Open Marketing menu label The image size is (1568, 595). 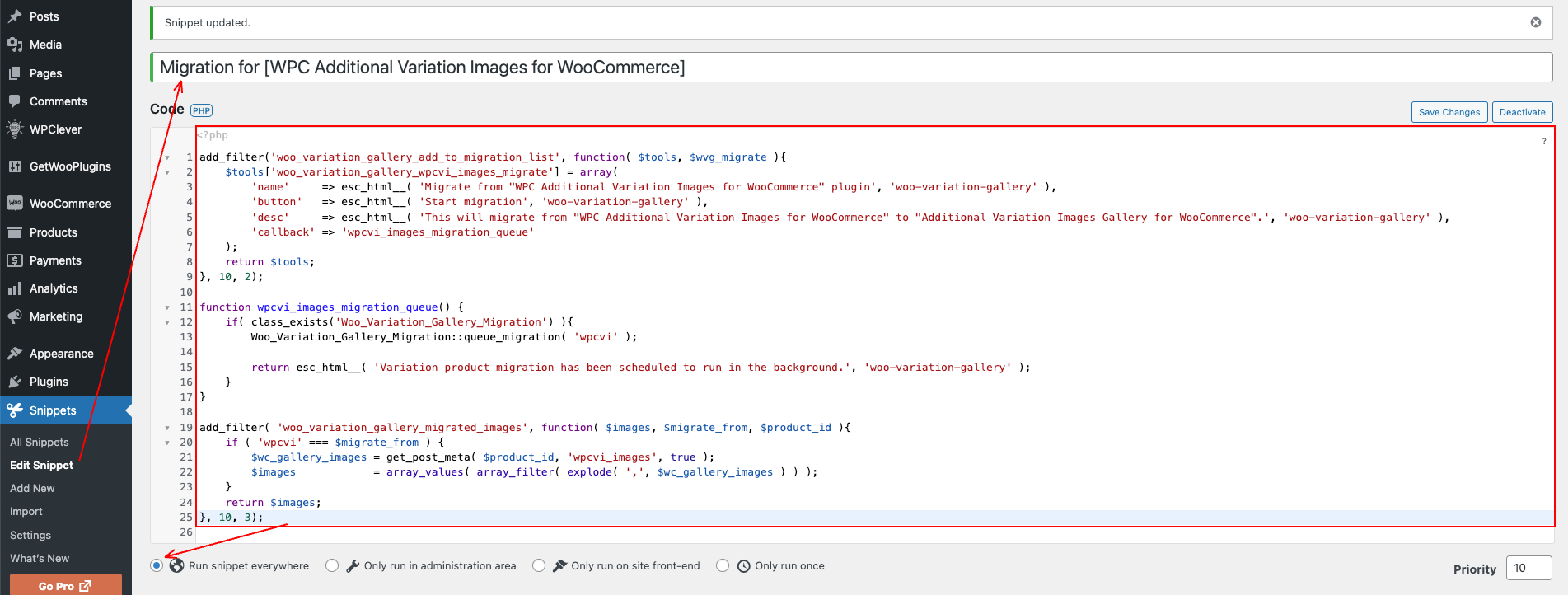[x=56, y=316]
